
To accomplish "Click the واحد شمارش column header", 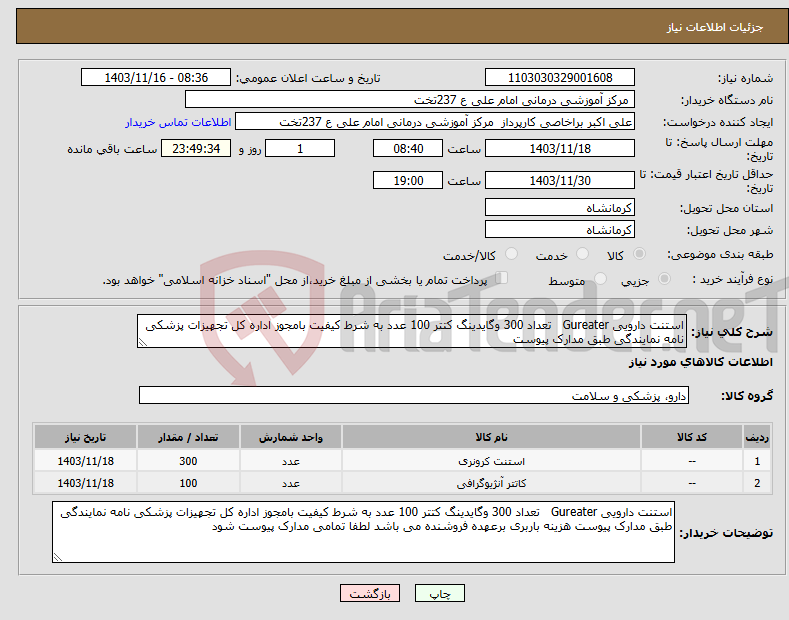I will (x=291, y=437).
